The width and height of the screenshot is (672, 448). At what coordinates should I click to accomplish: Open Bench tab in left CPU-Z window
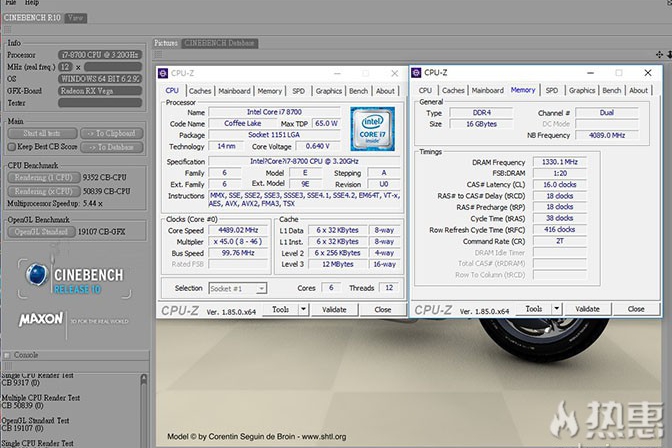[358, 91]
